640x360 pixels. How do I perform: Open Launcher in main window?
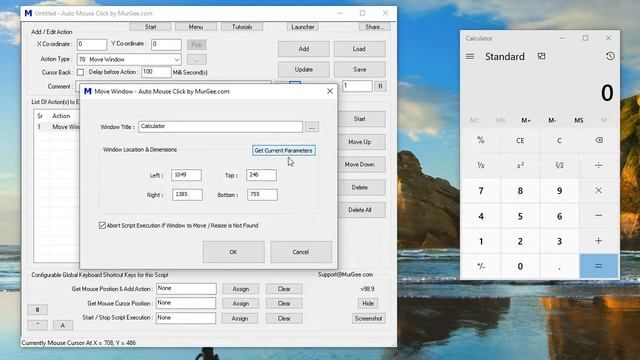coord(303,27)
